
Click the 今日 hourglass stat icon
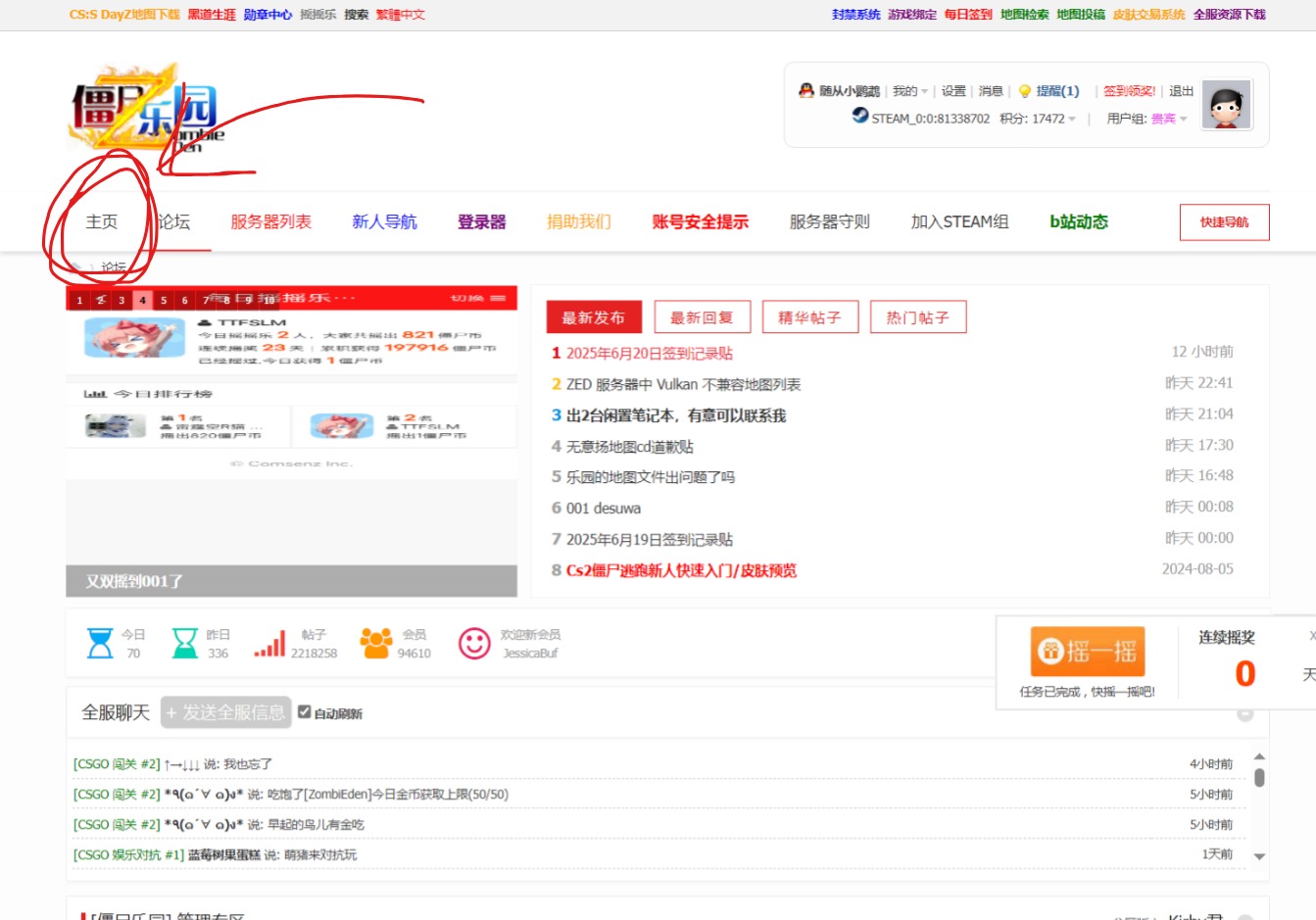(100, 643)
